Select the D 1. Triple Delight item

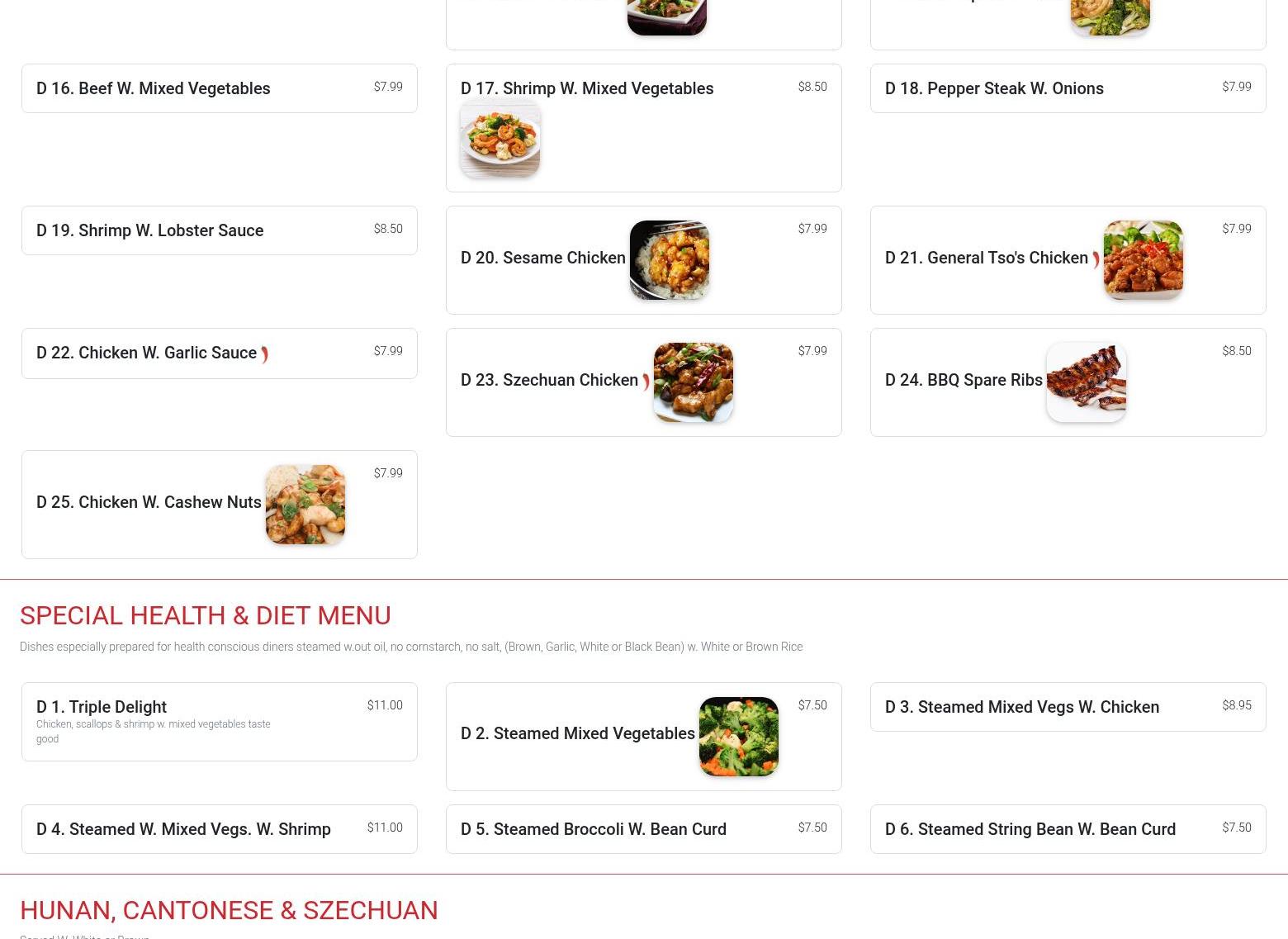220,722
